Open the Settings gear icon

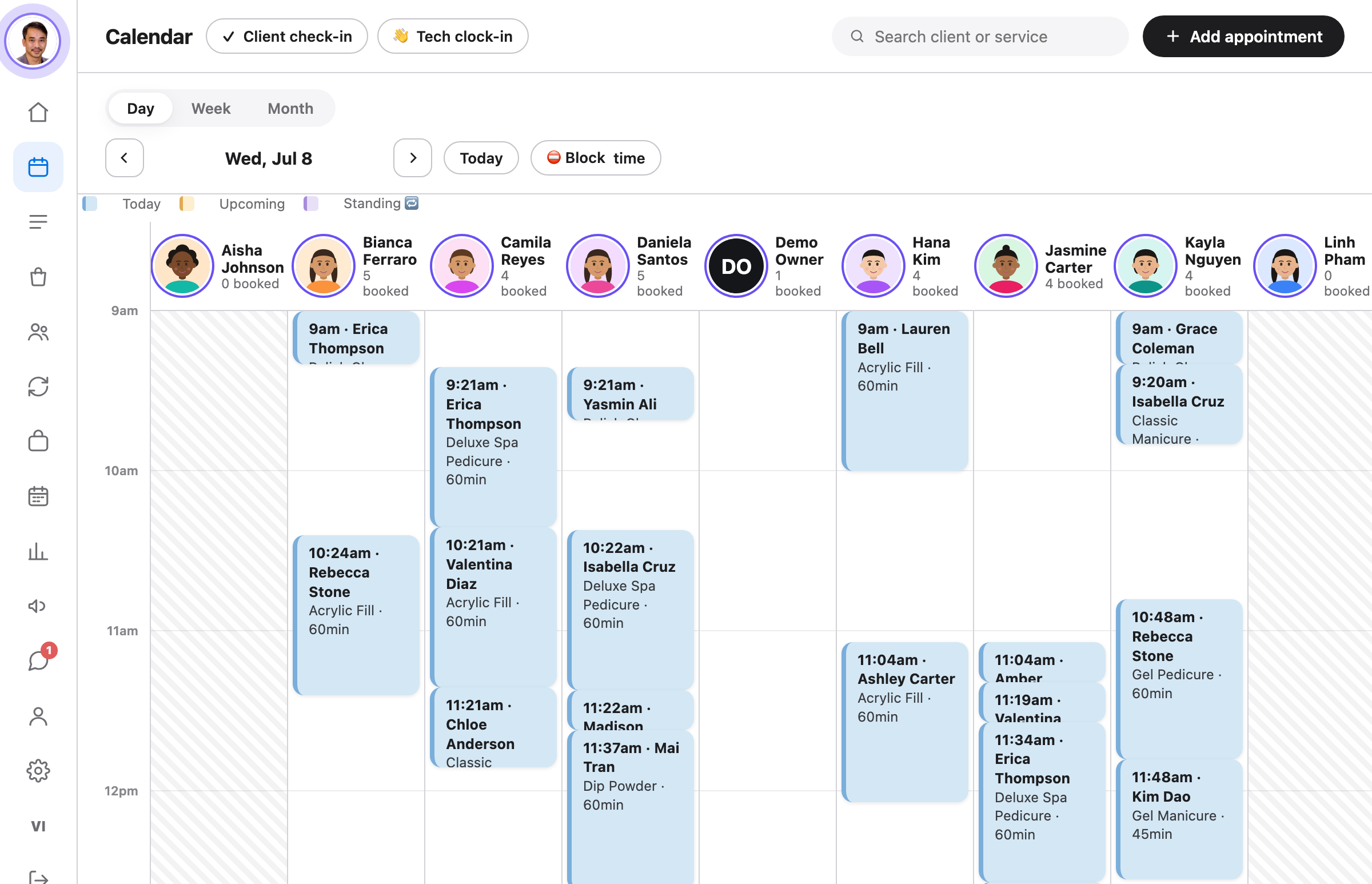(x=38, y=771)
